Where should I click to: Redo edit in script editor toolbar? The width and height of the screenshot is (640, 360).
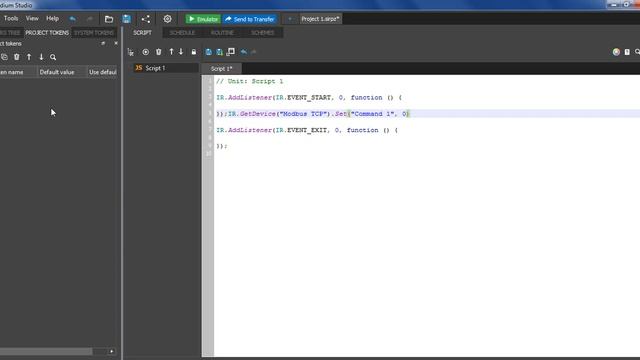[254, 52]
